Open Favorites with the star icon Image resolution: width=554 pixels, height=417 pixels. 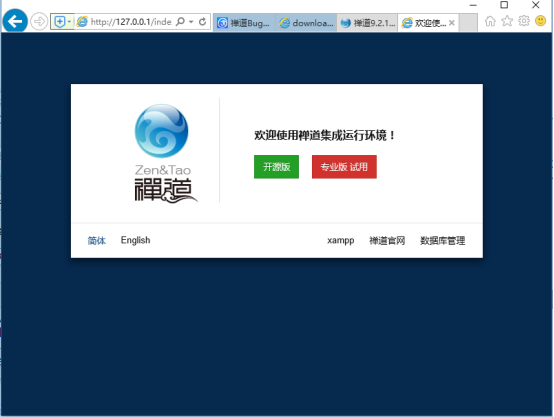coord(507,21)
